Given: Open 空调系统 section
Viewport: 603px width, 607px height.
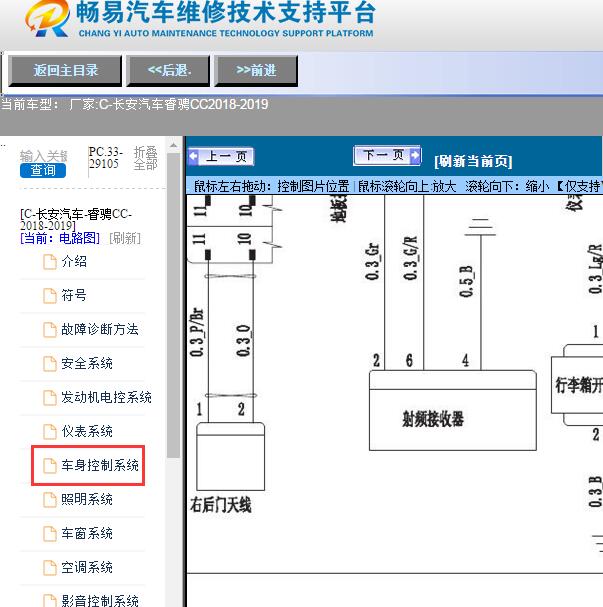Looking at the screenshot, I should (87, 568).
